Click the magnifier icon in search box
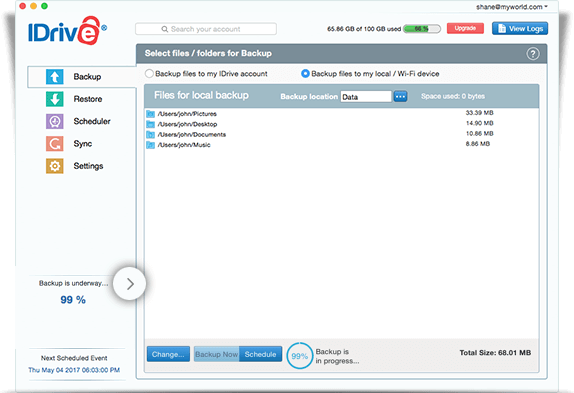The image size is (574, 393). 165,29
